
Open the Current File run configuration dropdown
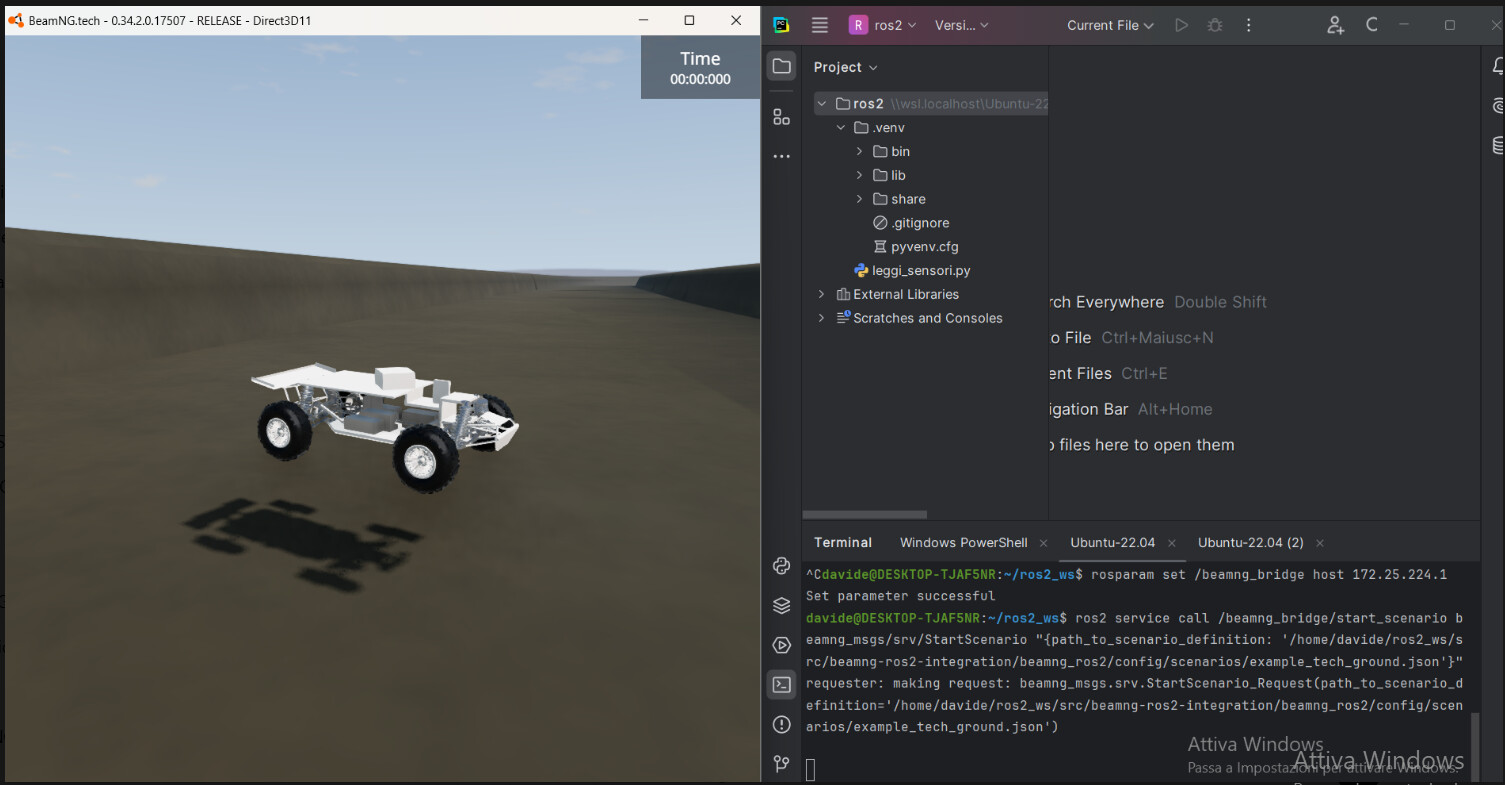point(1110,25)
